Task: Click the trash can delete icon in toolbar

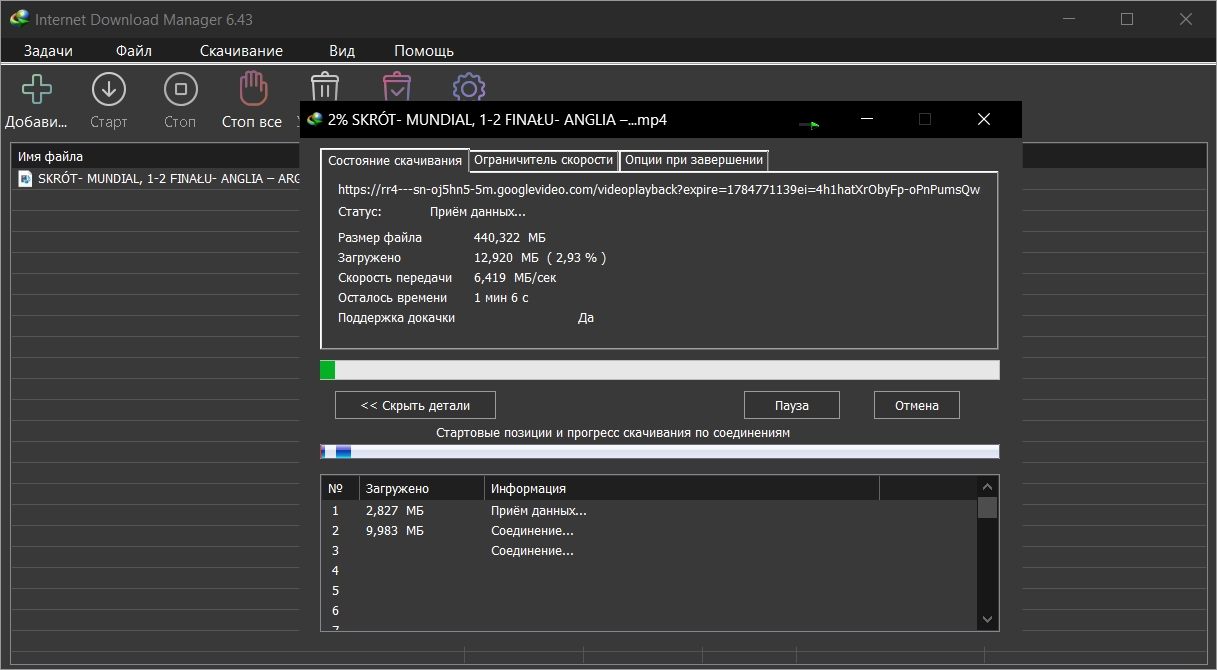Action: pos(325,87)
